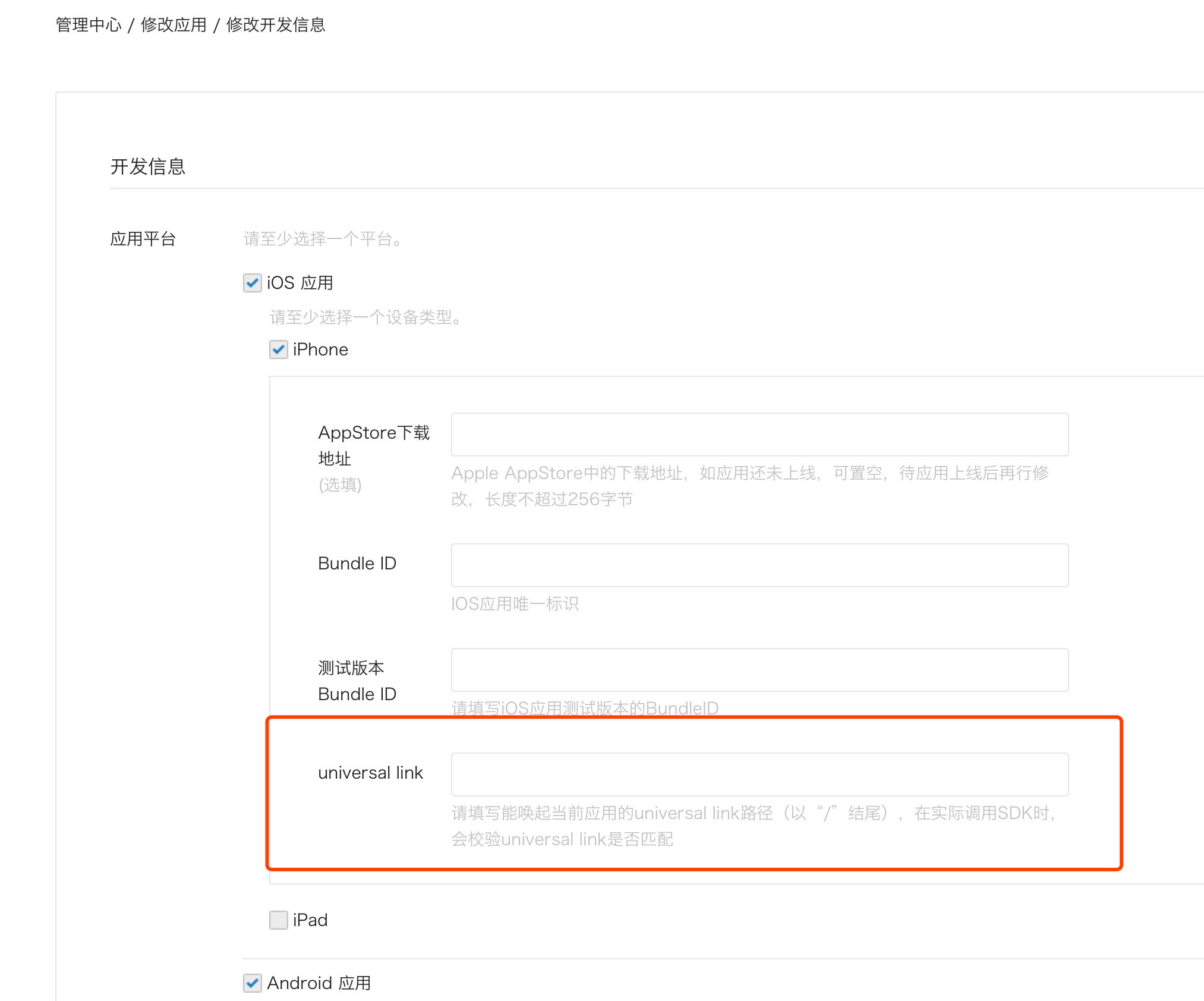Uncheck the Android 应用 checkbox
The image size is (1204, 1001).
tap(252, 983)
